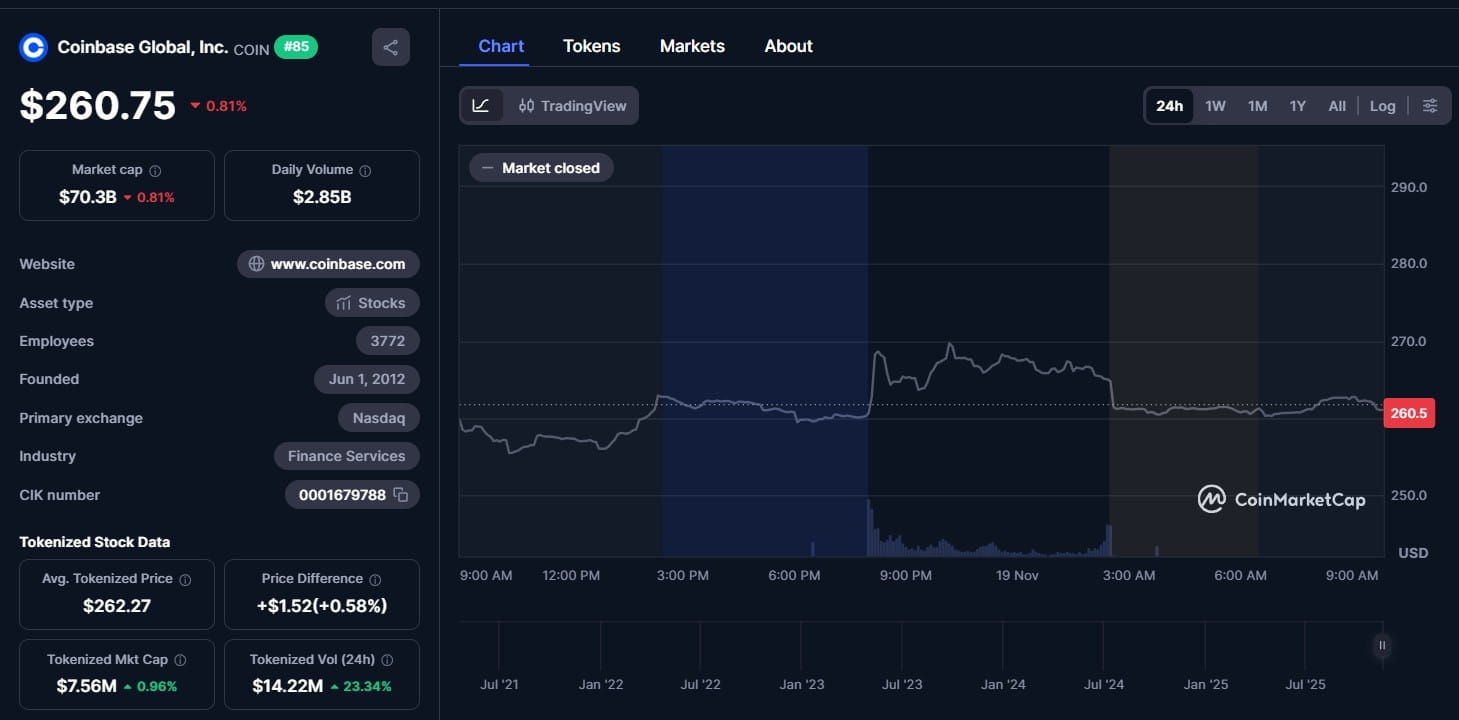Viewport: 1459px width, 720px height.
Task: Switch to TradingView candlestick view
Action: (x=575, y=105)
